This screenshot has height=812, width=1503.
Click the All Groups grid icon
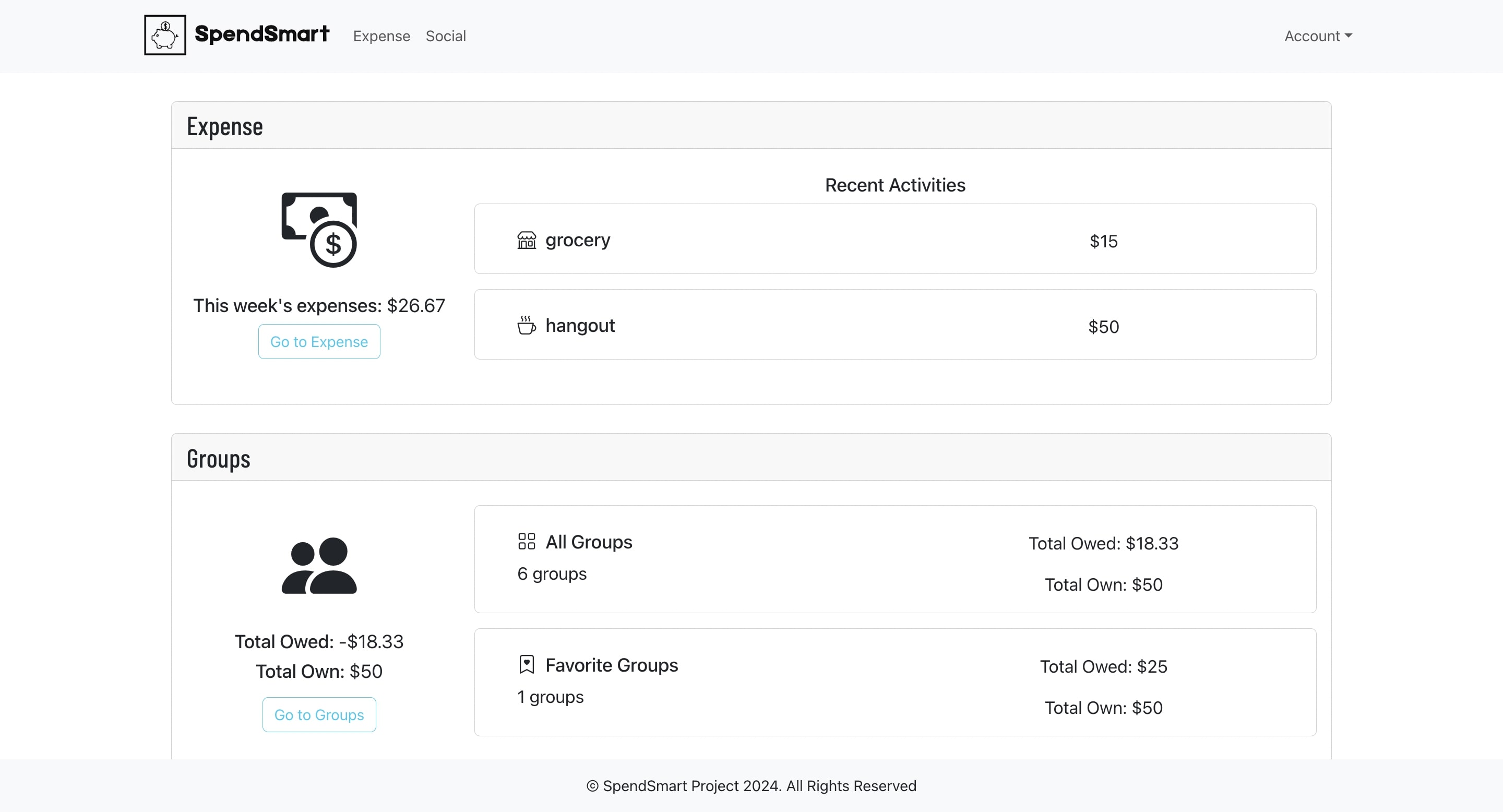(x=526, y=541)
